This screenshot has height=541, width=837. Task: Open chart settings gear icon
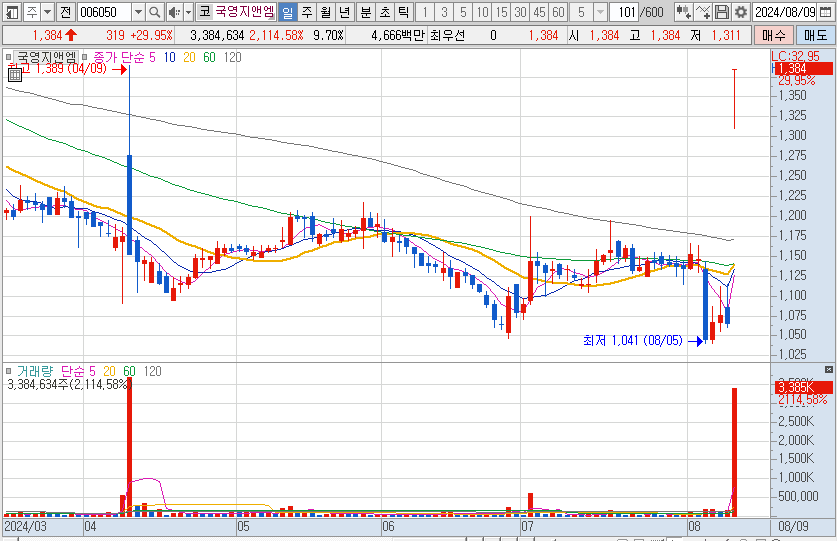tap(741, 12)
